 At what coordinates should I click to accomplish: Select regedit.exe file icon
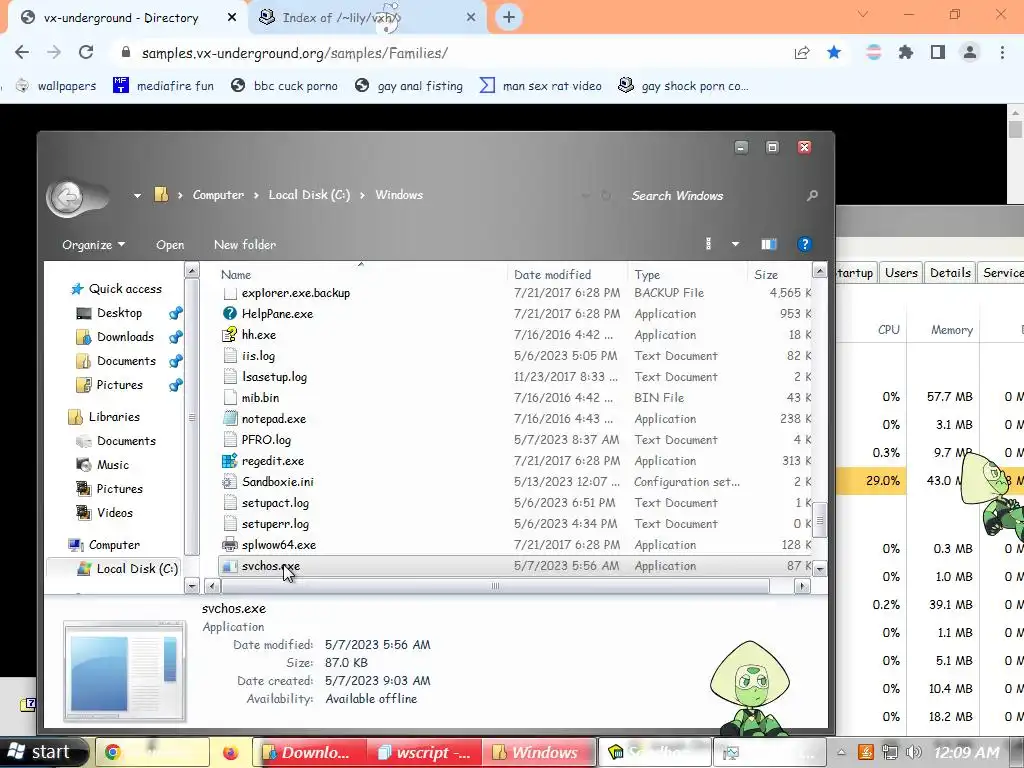point(229,460)
